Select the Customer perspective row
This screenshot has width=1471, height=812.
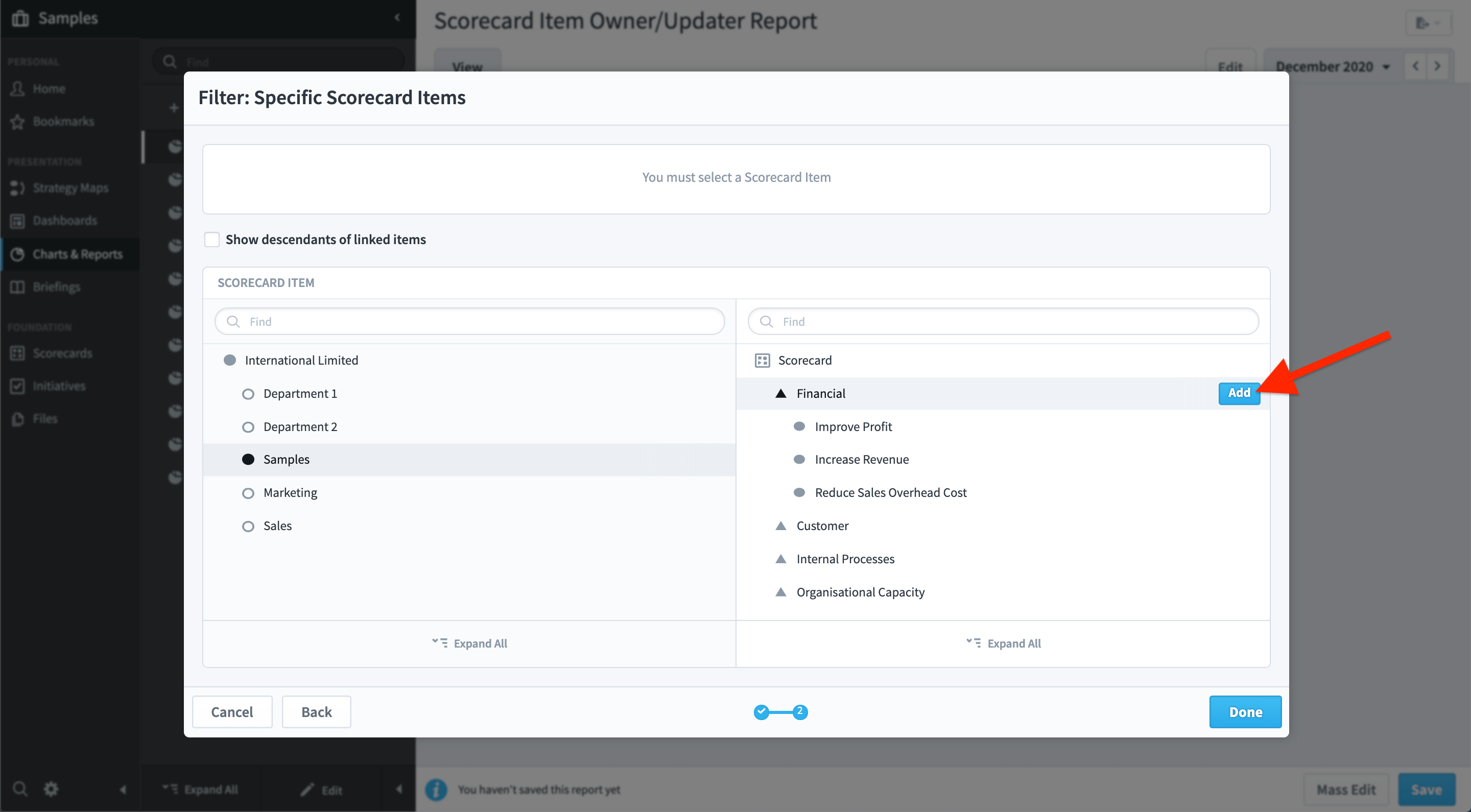coord(1003,526)
